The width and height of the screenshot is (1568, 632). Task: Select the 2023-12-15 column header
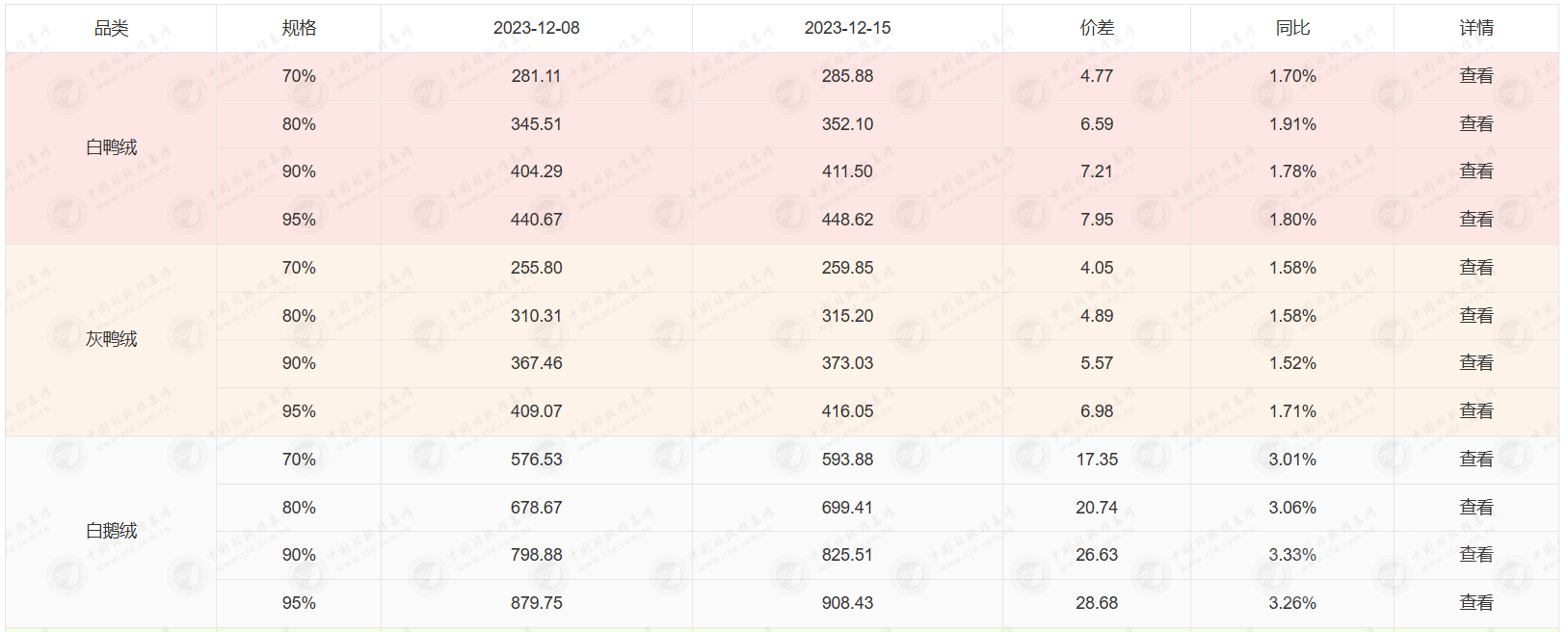(x=847, y=28)
